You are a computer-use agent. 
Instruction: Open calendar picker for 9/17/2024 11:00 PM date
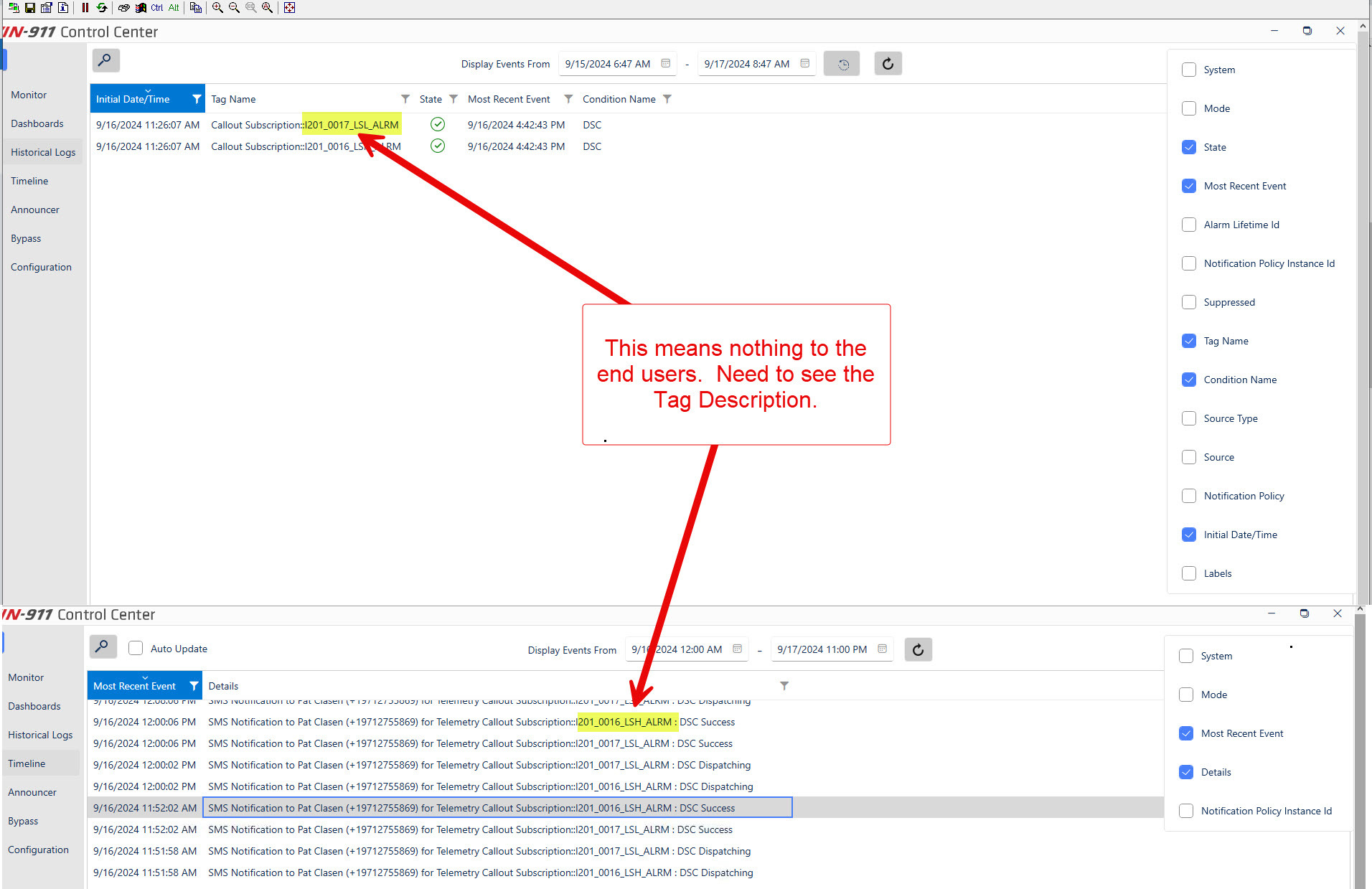(x=882, y=649)
